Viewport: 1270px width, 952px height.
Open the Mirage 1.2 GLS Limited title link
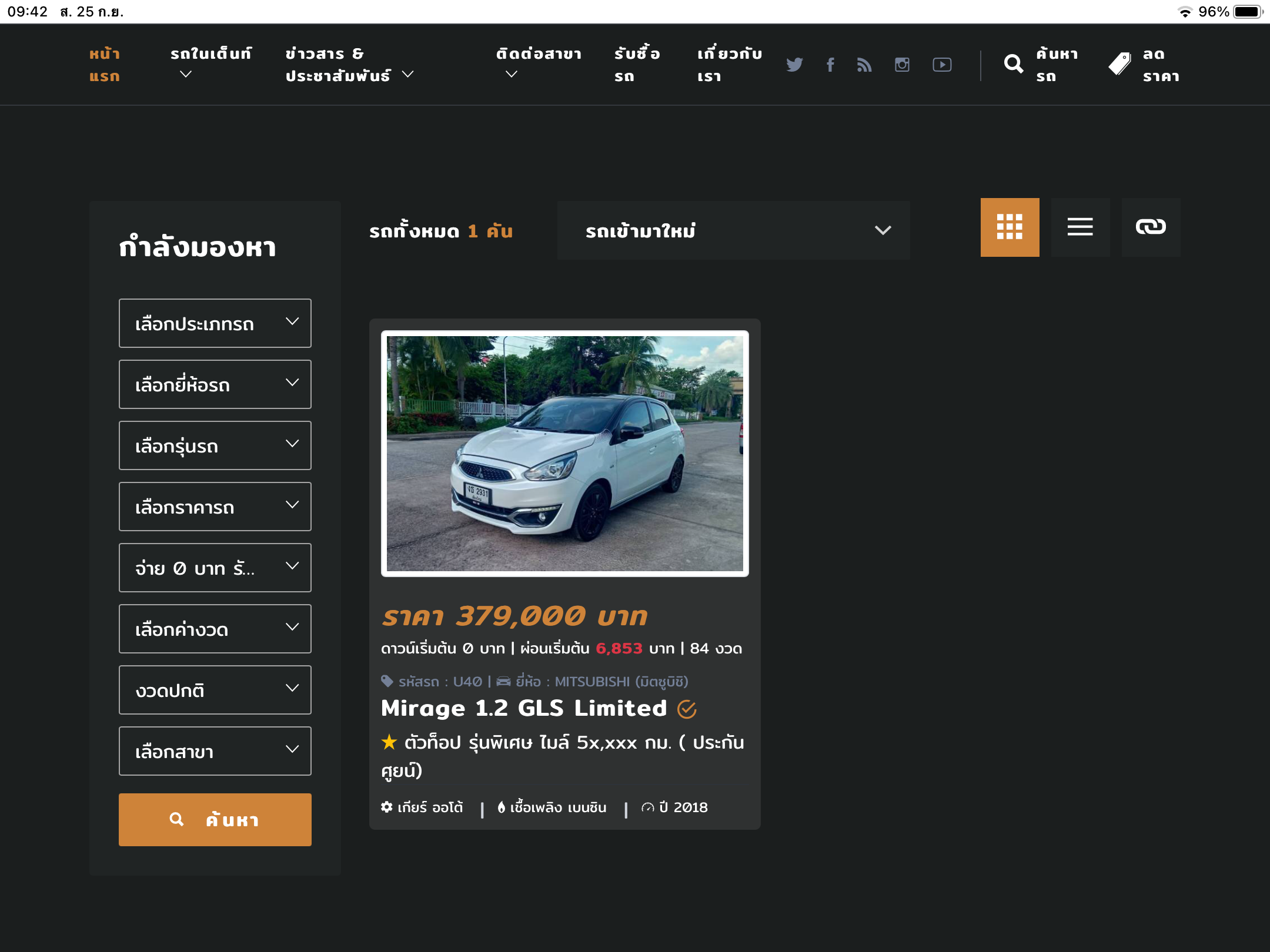coord(524,708)
